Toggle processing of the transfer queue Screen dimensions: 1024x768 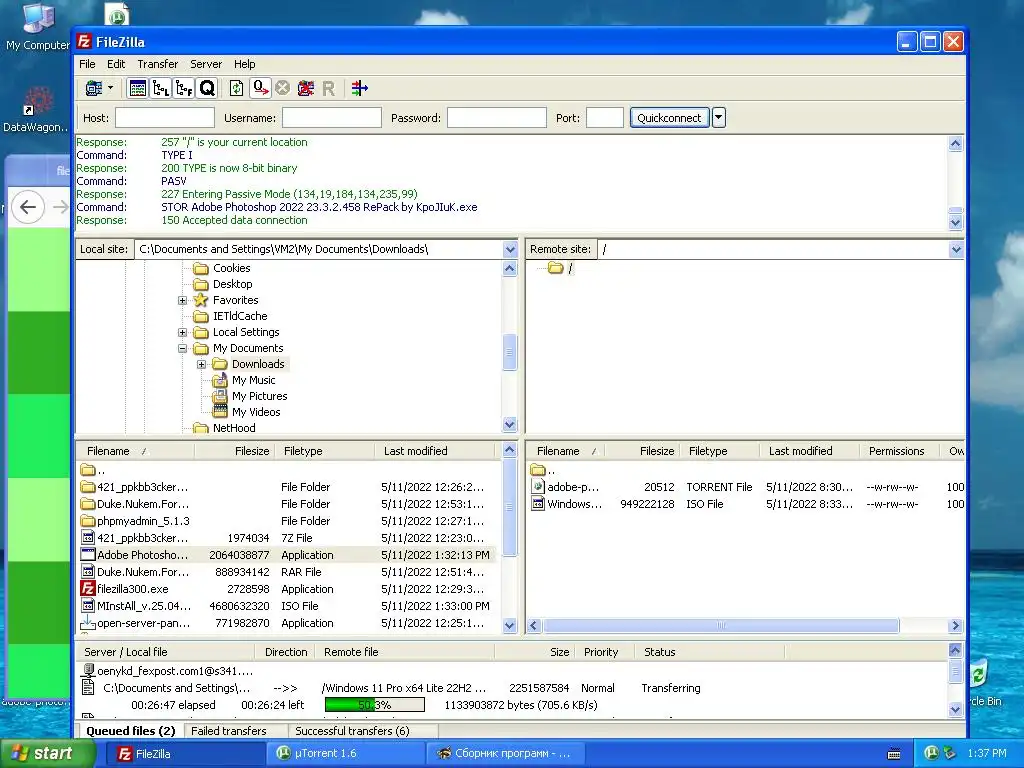pos(261,88)
